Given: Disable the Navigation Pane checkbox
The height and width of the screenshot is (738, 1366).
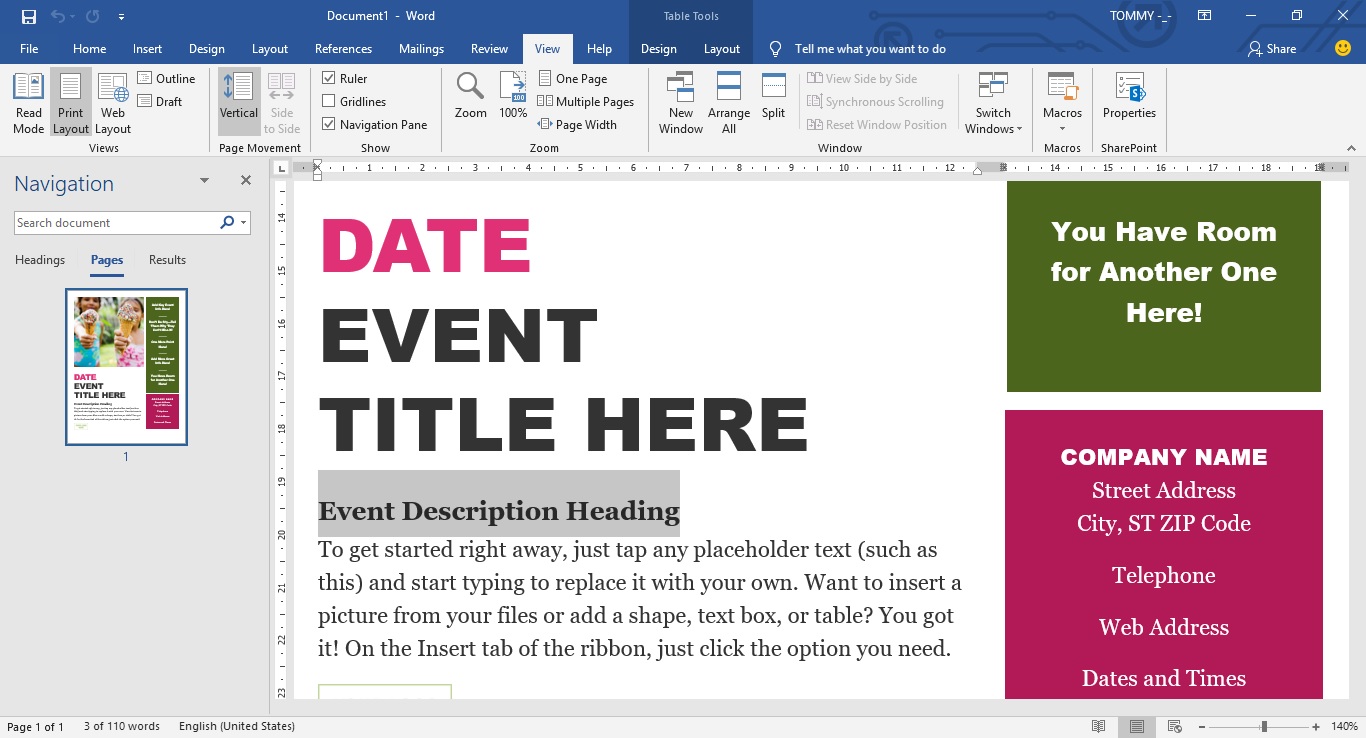Looking at the screenshot, I should 328,124.
